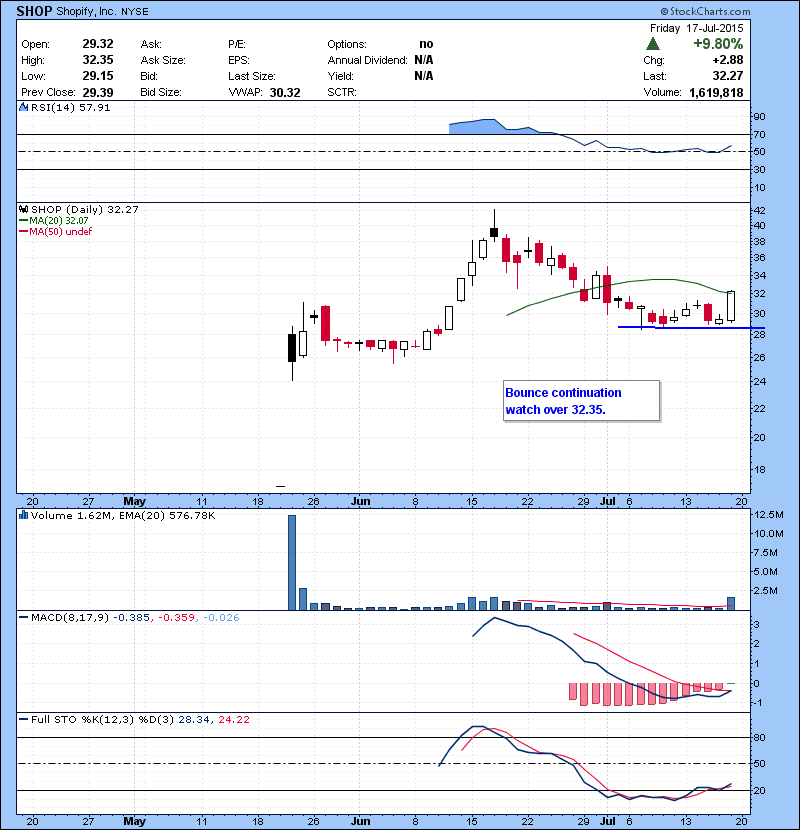Click the latest hollow candlestick from July 17

coord(731,306)
